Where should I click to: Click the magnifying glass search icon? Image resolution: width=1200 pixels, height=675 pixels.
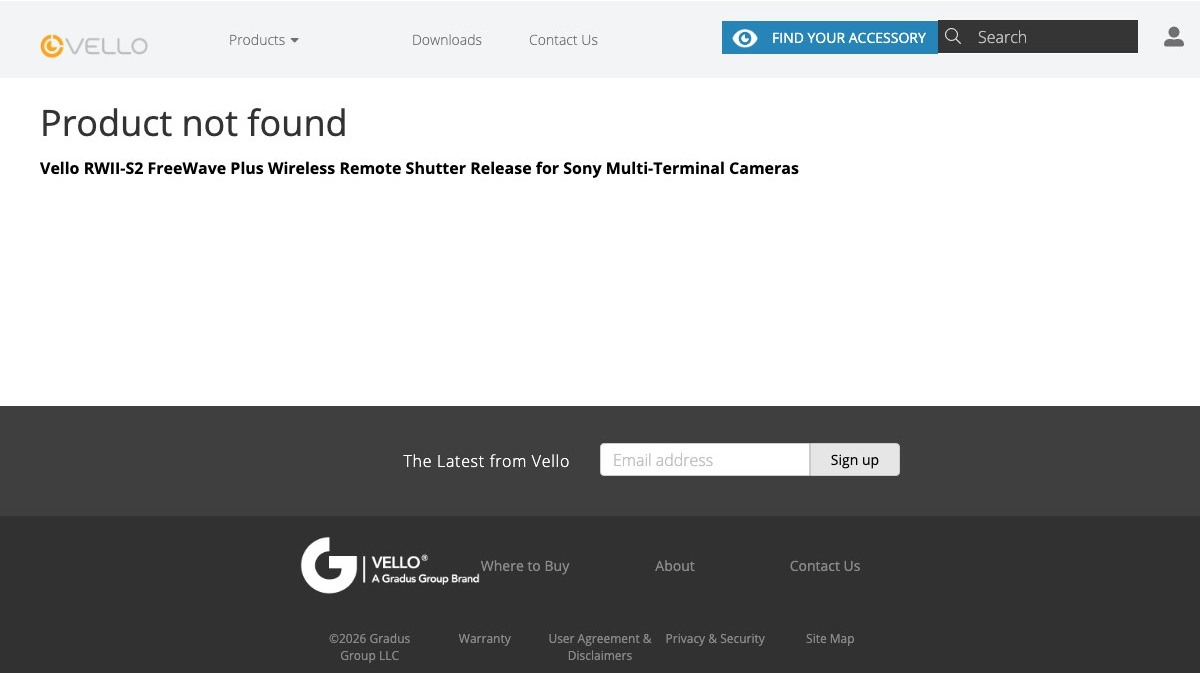953,37
